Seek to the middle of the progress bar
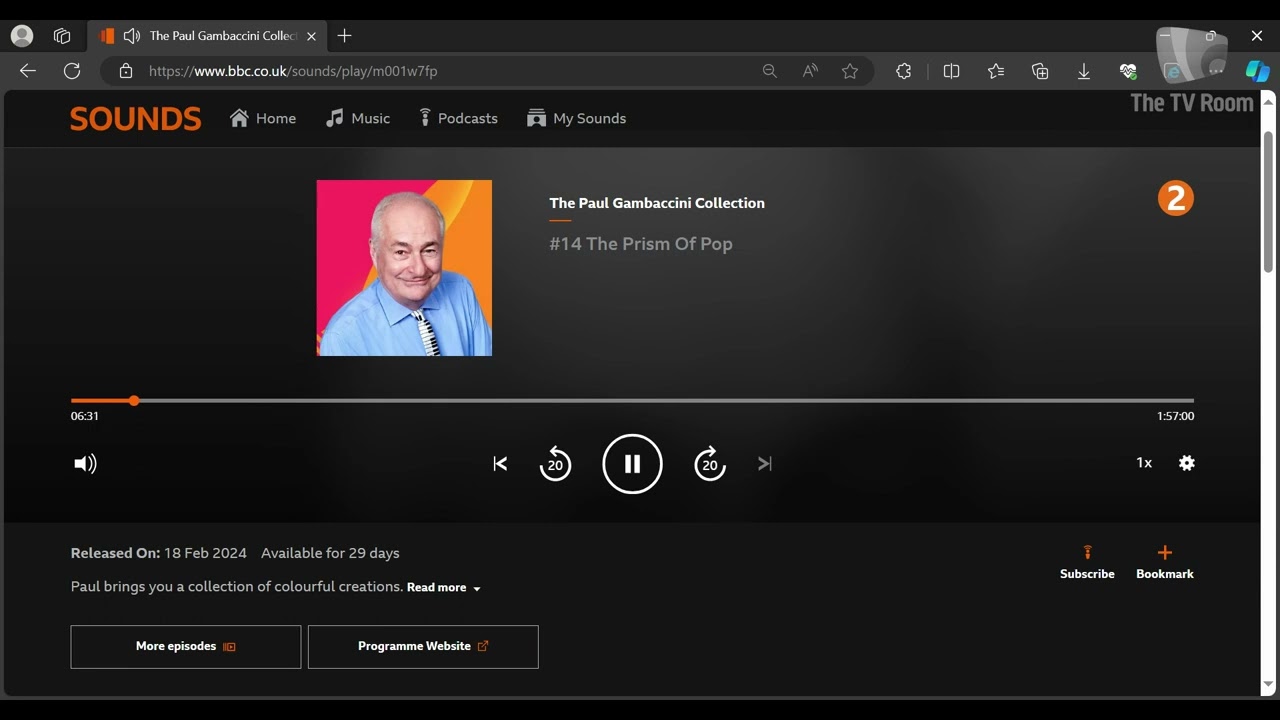The width and height of the screenshot is (1280, 720). pos(632,401)
